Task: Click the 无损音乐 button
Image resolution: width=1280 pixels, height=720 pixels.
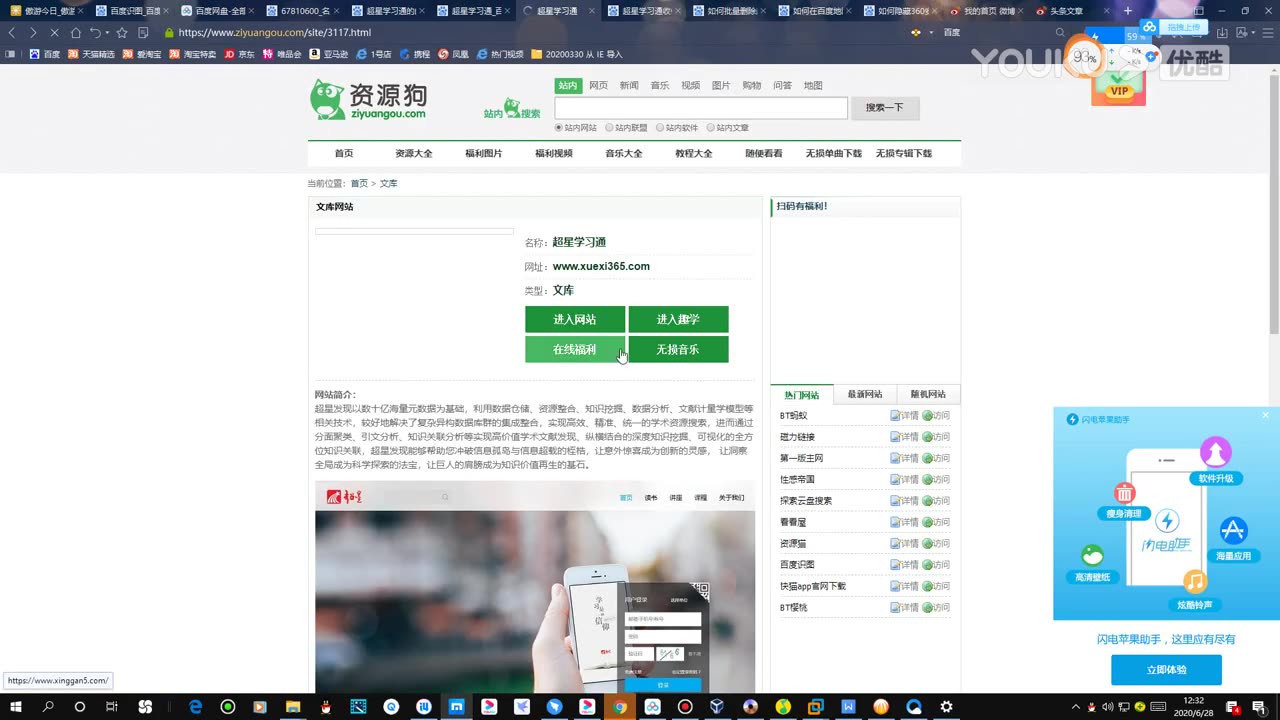Action: point(678,350)
